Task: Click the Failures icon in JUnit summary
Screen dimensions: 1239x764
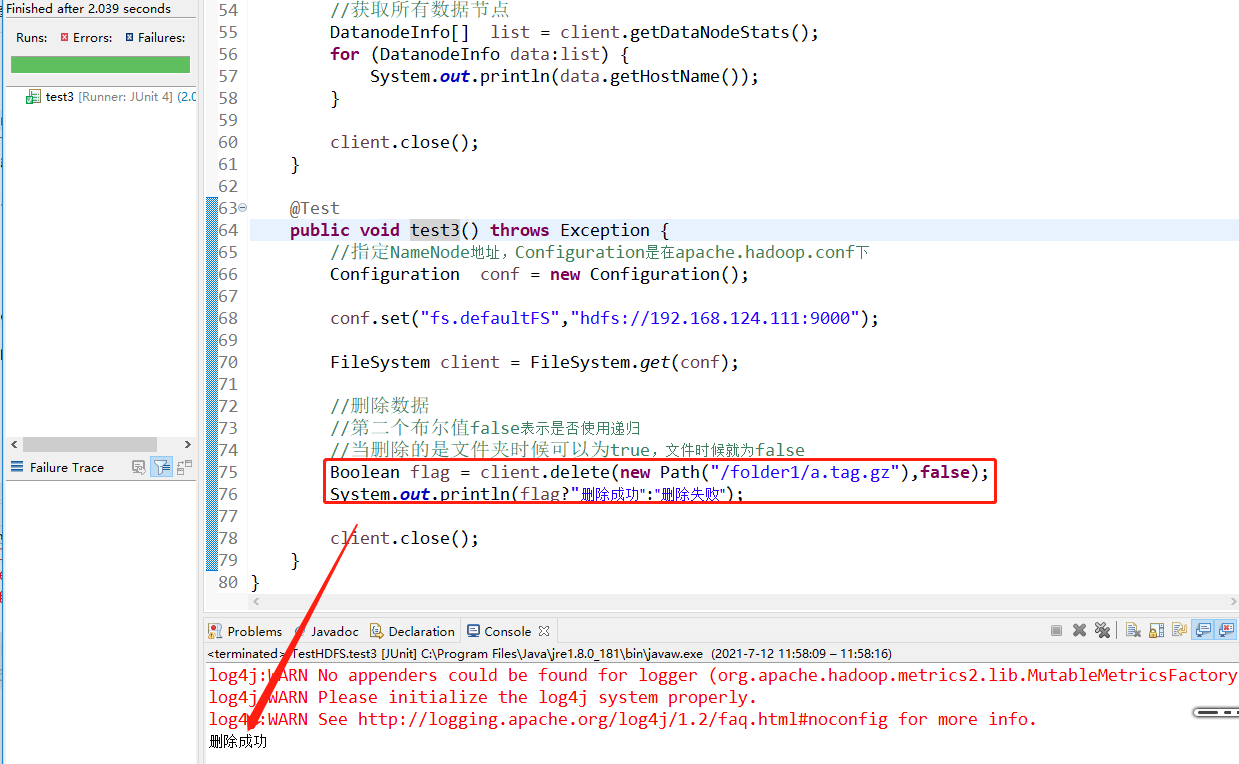Action: pos(129,37)
